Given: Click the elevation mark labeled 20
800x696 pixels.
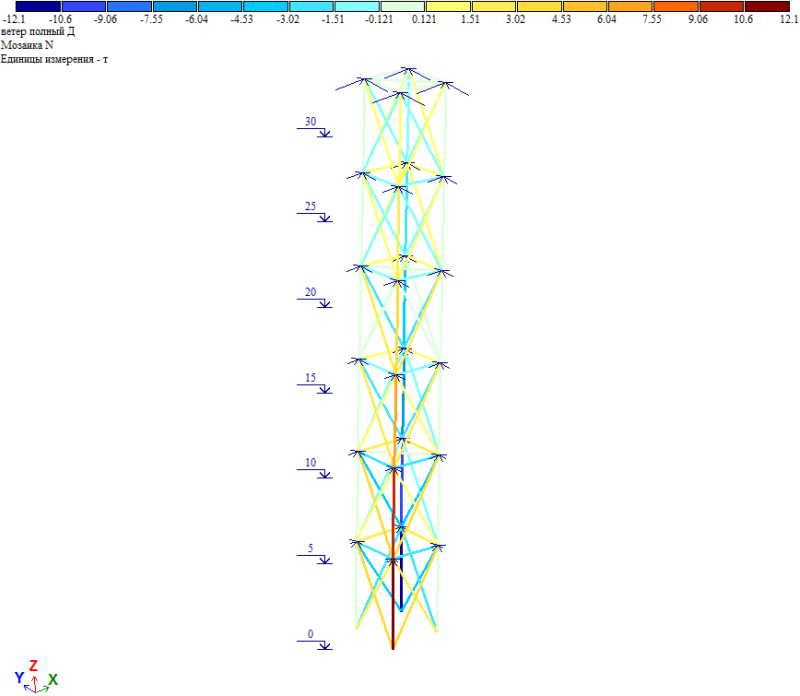Looking at the screenshot, I should (314, 298).
